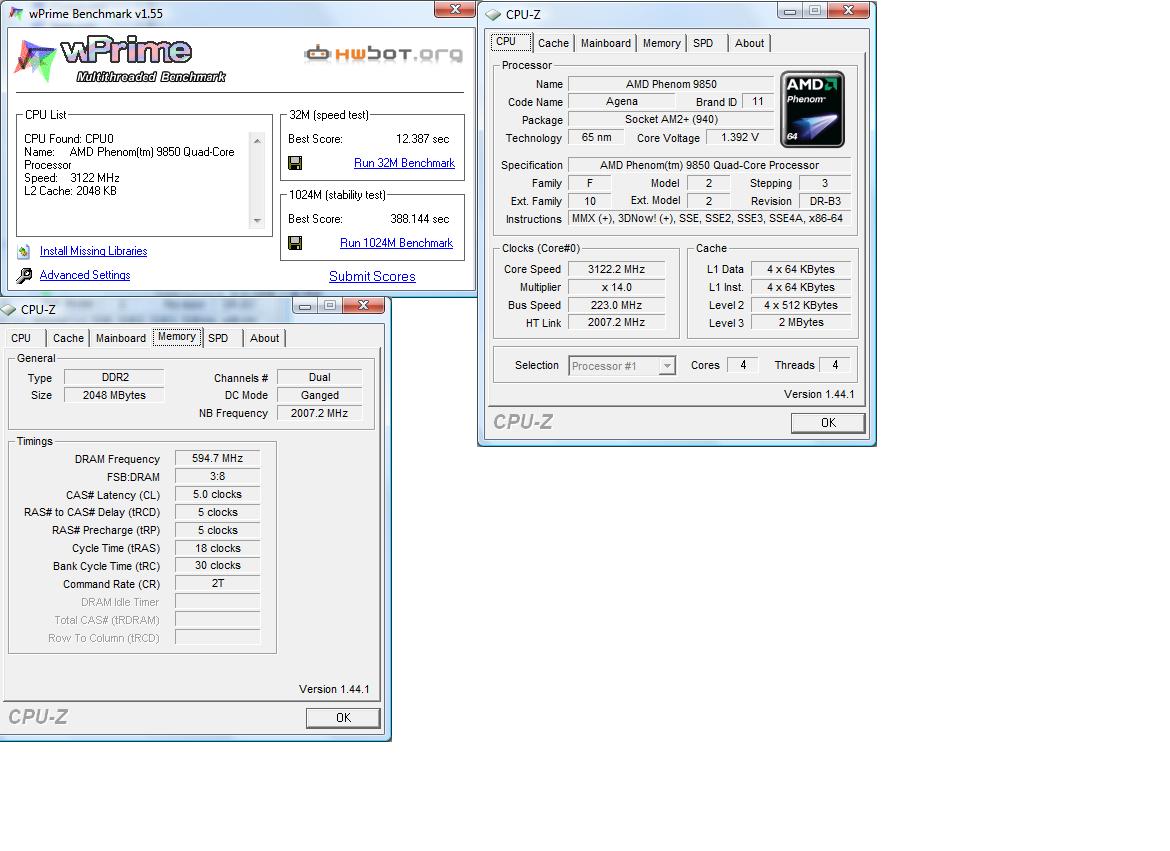Switch to Mainboard tab in memory CPU-Z window

[121, 338]
